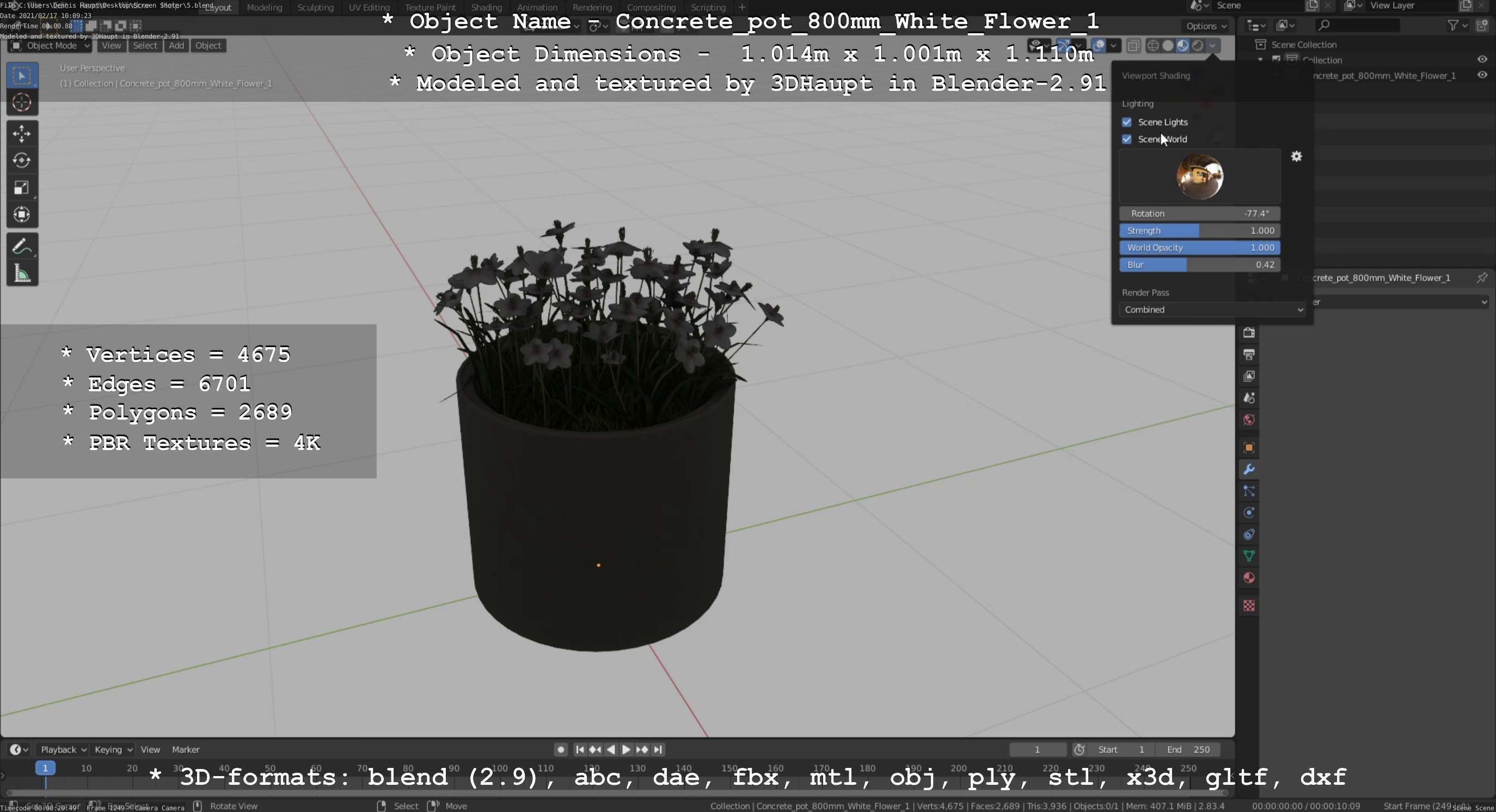Hide Concrete_pot_800mm_White_Flower_1 via eye icon
This screenshot has height=812, width=1496.
[x=1482, y=75]
